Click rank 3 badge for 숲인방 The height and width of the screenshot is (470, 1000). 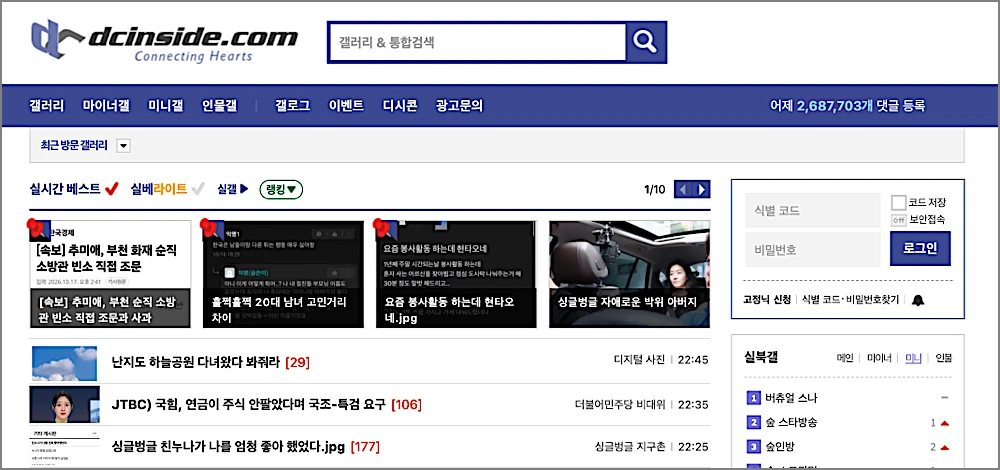[753, 446]
